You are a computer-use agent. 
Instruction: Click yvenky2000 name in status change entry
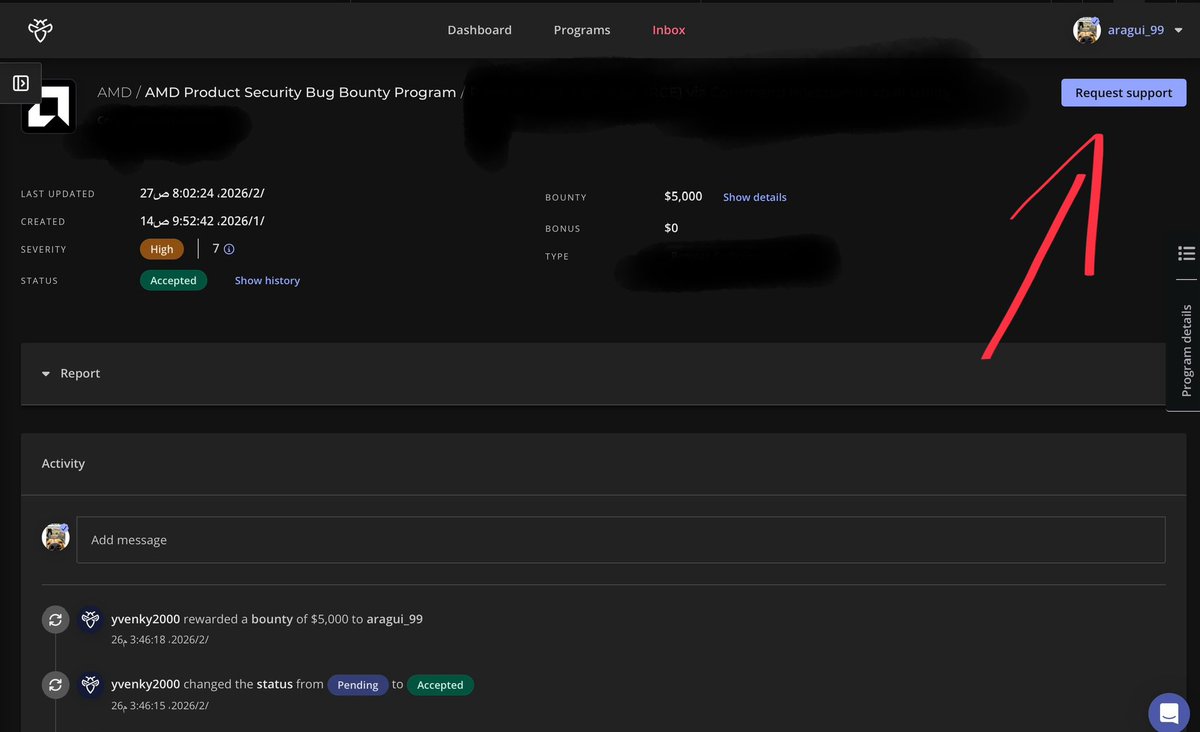click(145, 684)
